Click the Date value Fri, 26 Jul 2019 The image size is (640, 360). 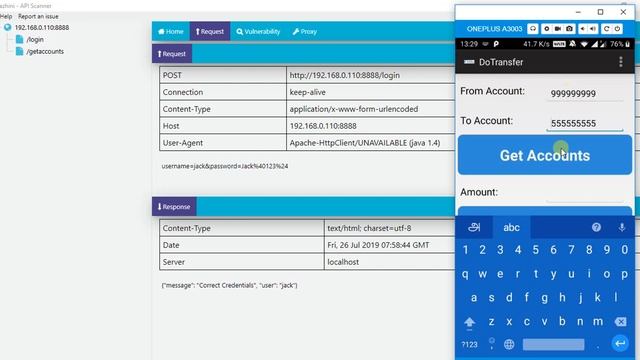tap(378, 245)
